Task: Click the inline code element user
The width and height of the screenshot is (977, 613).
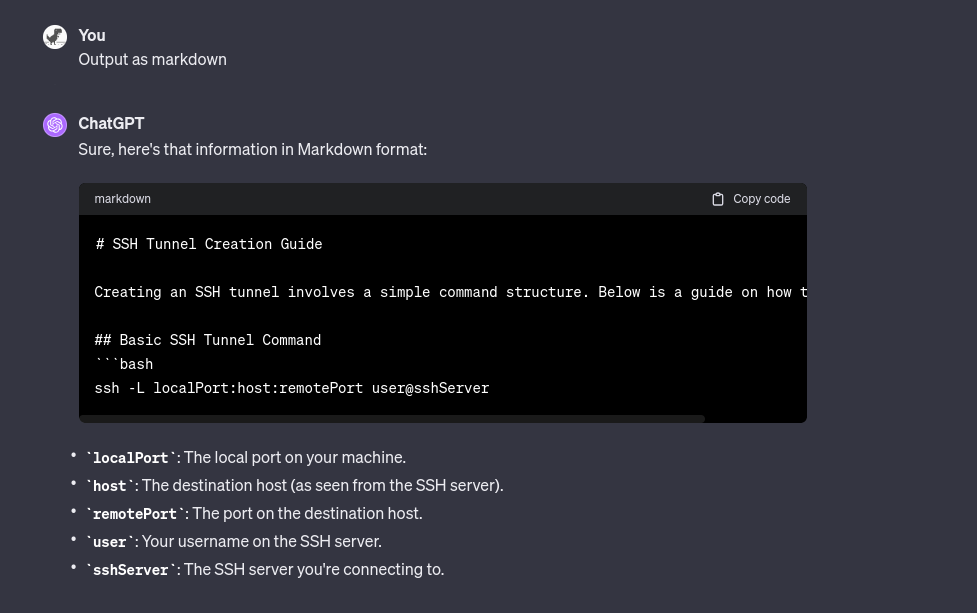Action: click(110, 541)
